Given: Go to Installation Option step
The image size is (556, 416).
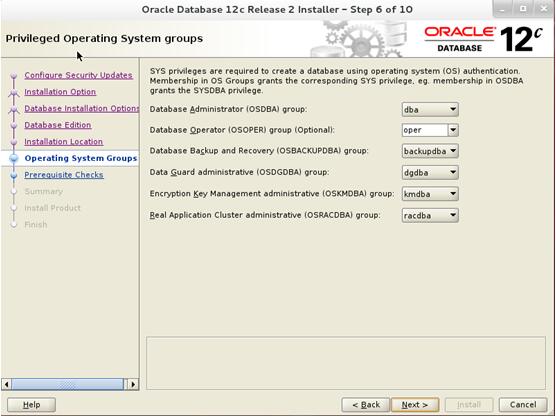Looking at the screenshot, I should tap(60, 92).
